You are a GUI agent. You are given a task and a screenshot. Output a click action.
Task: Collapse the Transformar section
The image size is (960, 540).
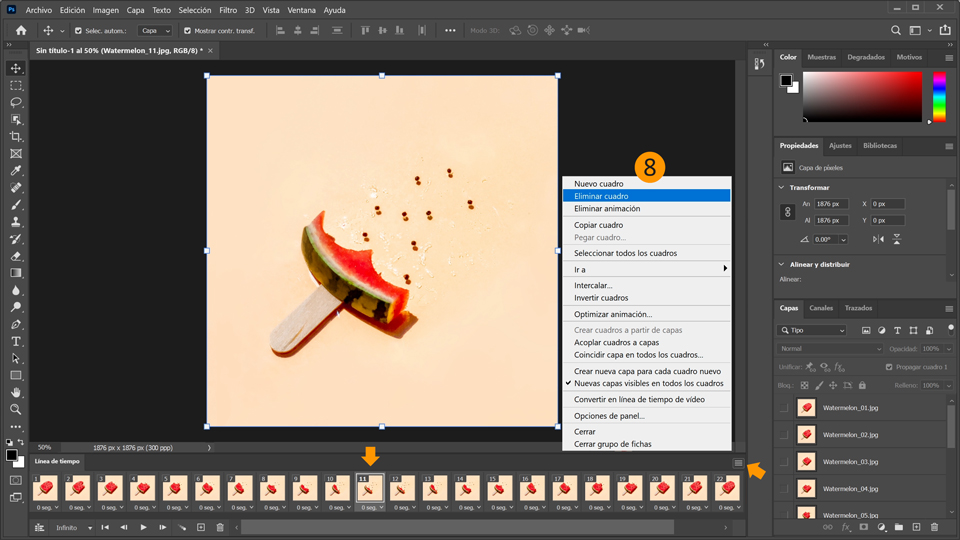click(782, 187)
